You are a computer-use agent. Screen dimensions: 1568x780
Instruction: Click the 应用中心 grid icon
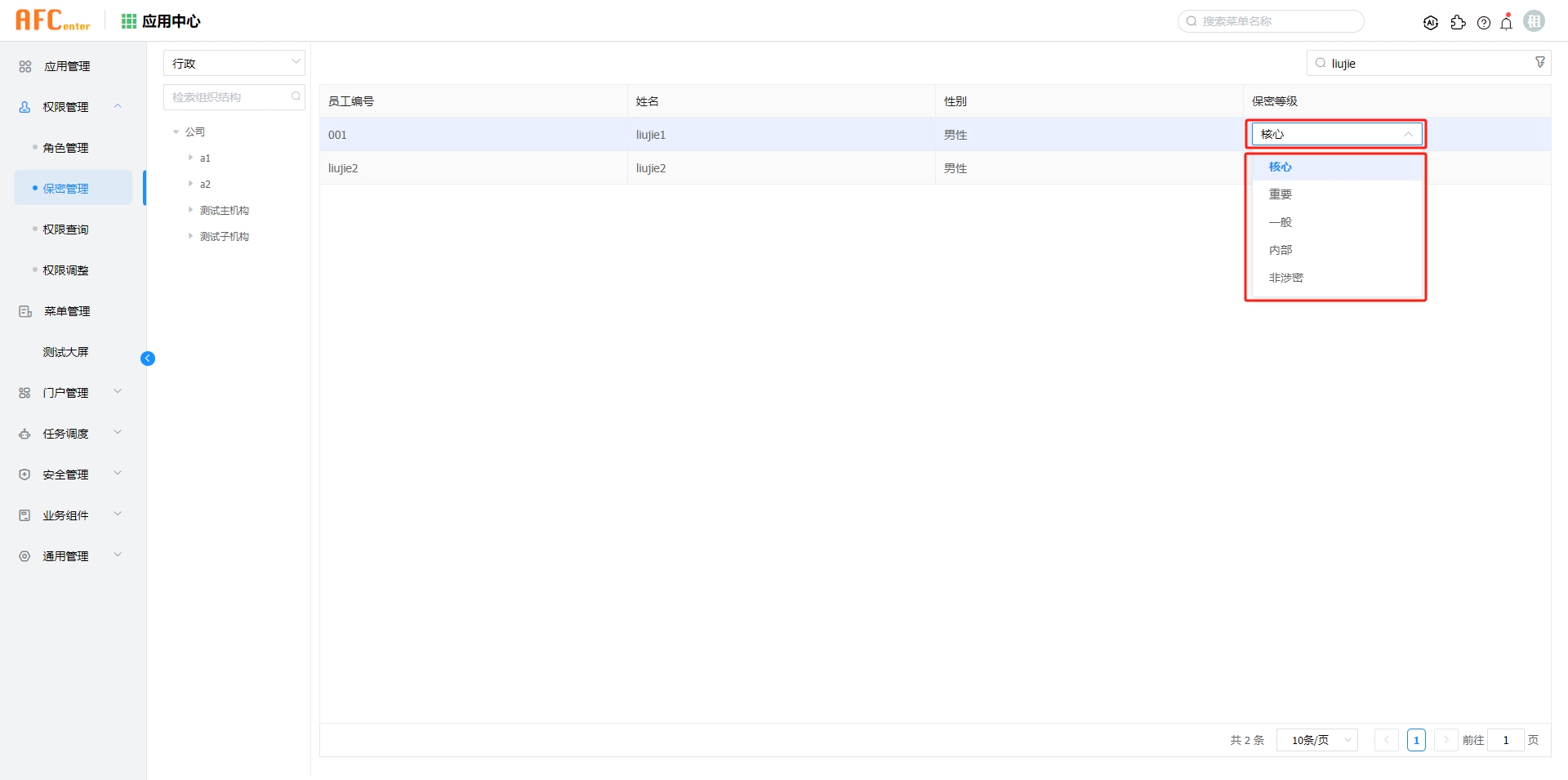click(x=128, y=20)
